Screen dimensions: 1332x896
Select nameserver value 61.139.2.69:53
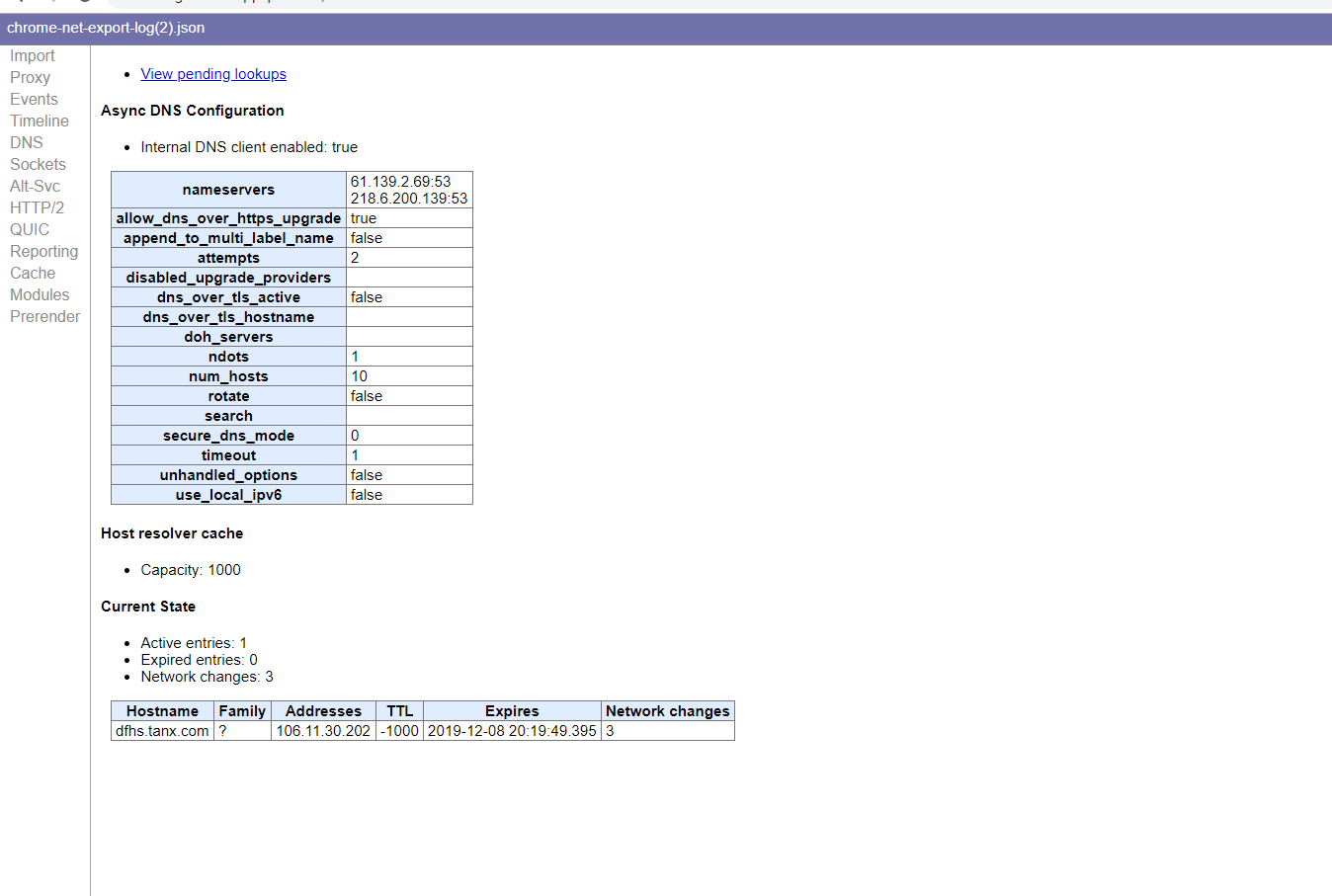point(400,182)
